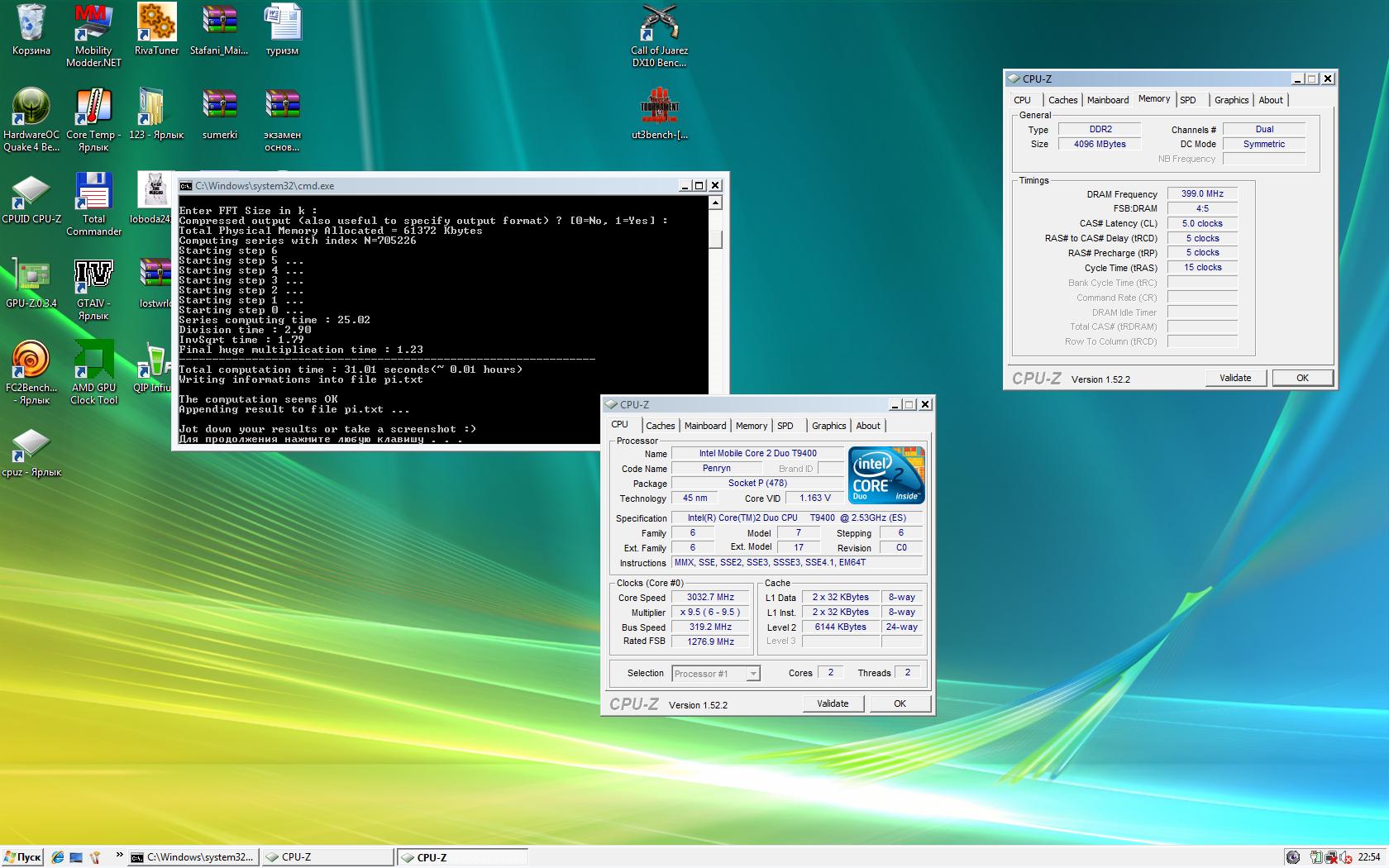Open the туризм document icon

282,30
